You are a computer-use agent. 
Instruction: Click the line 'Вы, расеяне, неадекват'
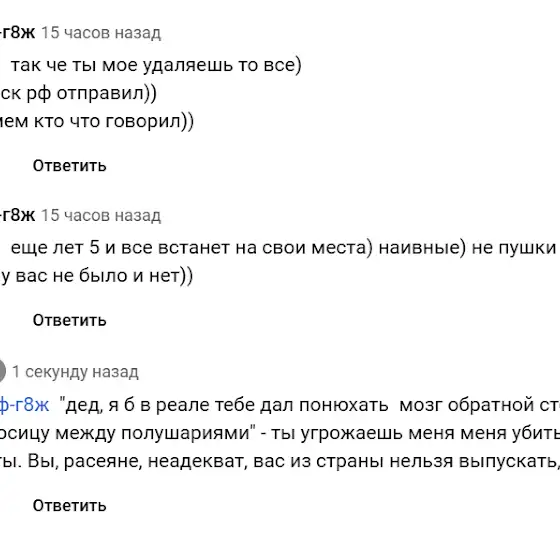click(x=138, y=461)
